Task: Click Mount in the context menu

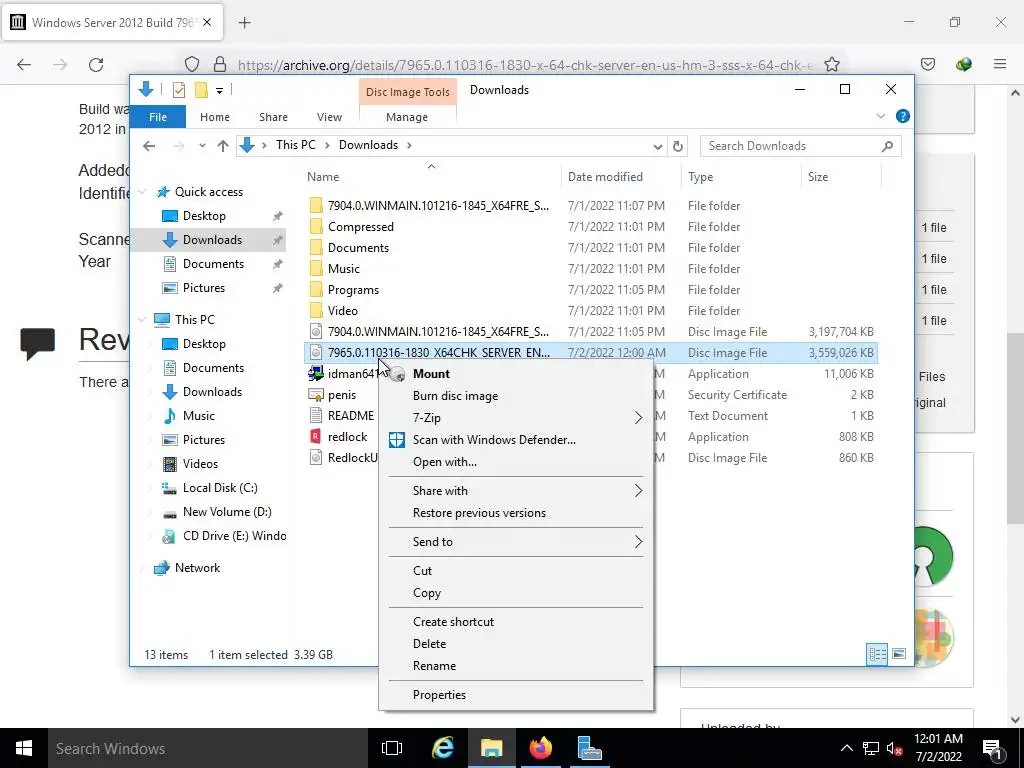Action: click(x=431, y=374)
